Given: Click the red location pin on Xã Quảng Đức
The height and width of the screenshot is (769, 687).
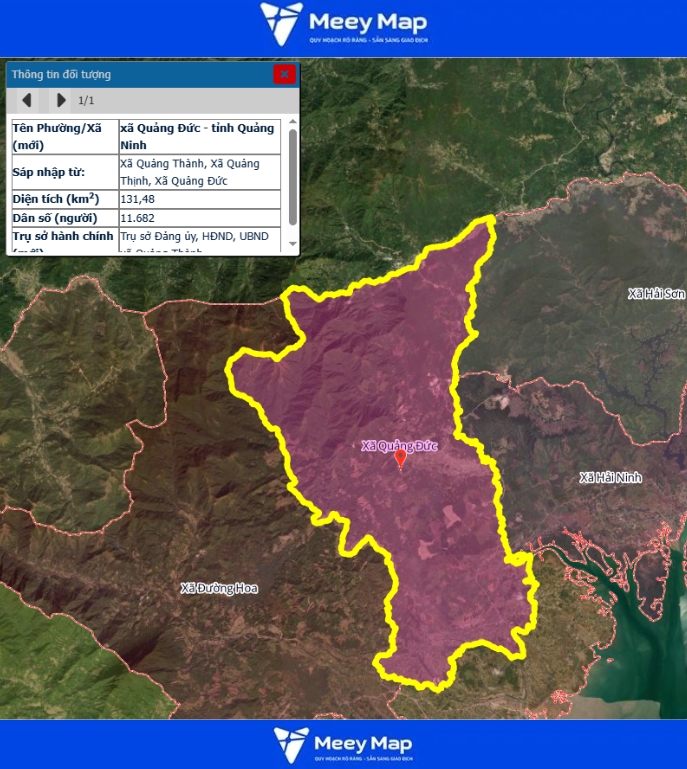Looking at the screenshot, I should [400, 459].
